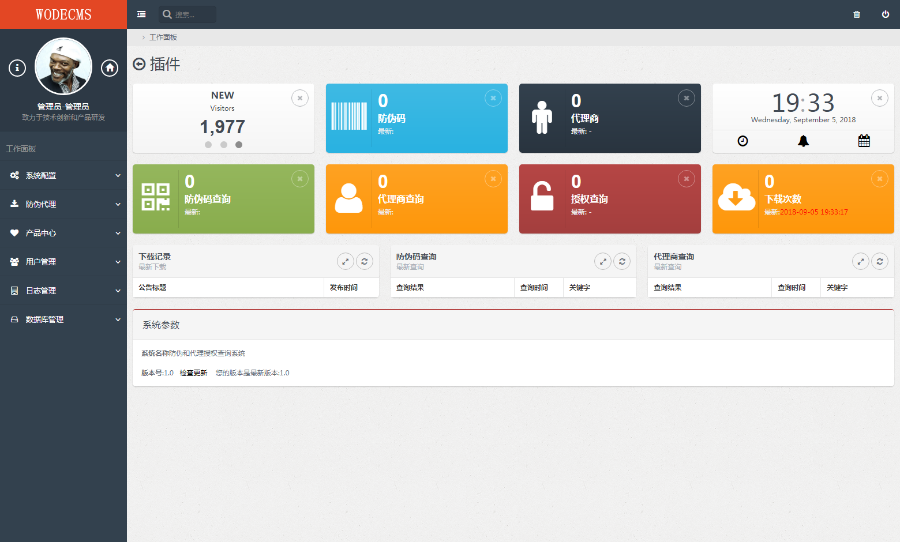Expand the 系统配置 sidebar menu
The height and width of the screenshot is (542, 900).
point(63,175)
